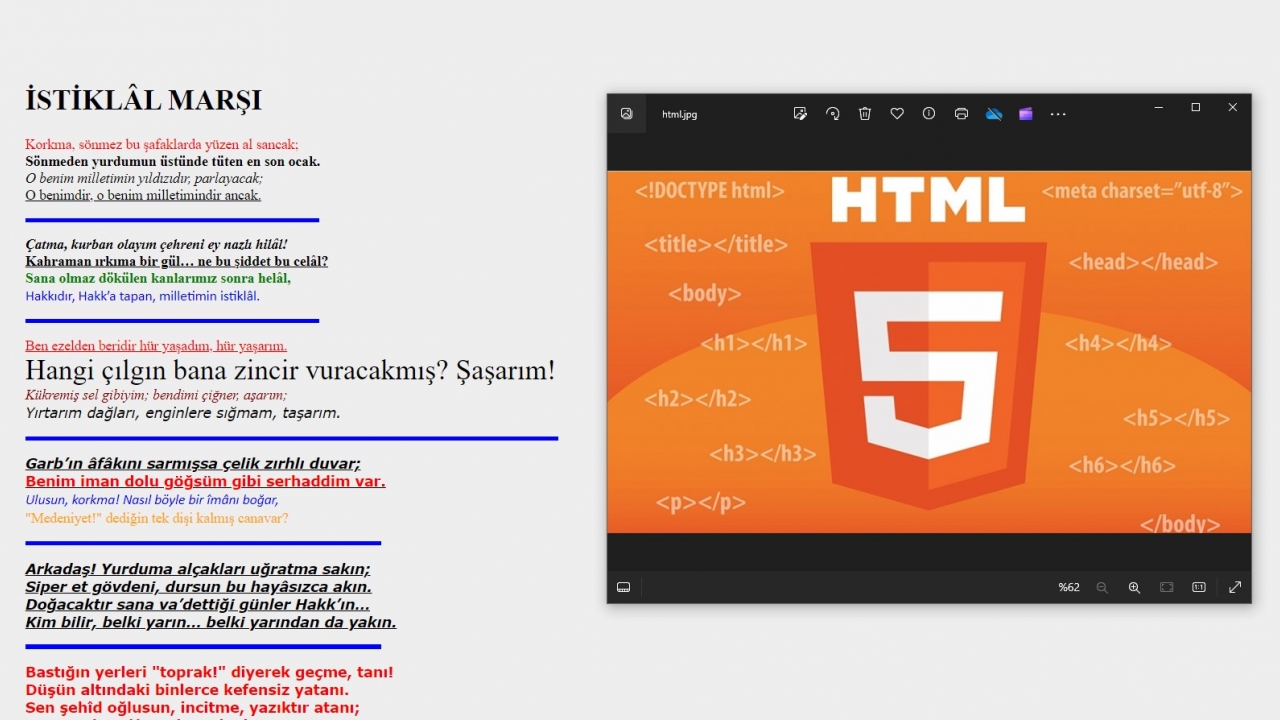Add image to favorites with heart icon
1280x720 pixels.
[897, 114]
